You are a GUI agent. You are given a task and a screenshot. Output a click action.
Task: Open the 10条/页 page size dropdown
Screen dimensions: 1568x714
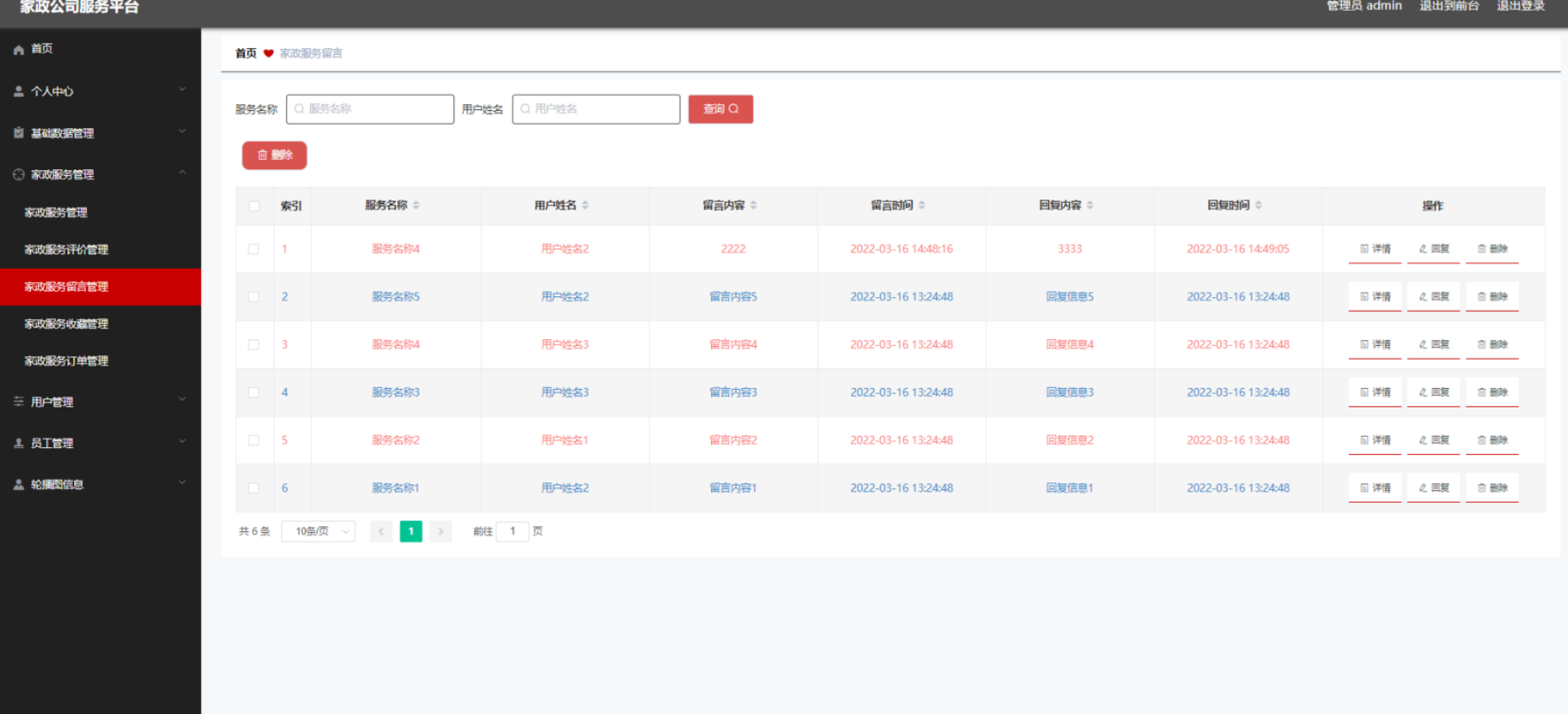point(318,531)
